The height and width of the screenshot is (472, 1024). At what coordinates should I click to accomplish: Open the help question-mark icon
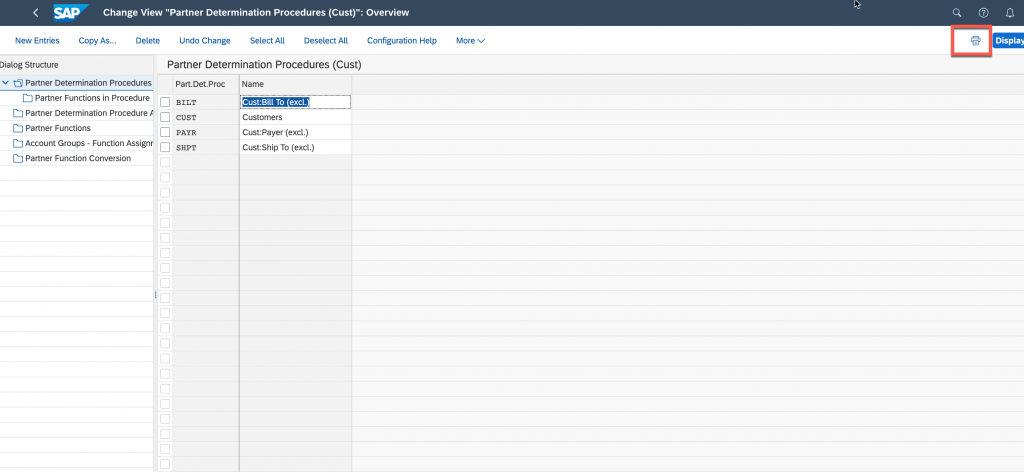(984, 12)
